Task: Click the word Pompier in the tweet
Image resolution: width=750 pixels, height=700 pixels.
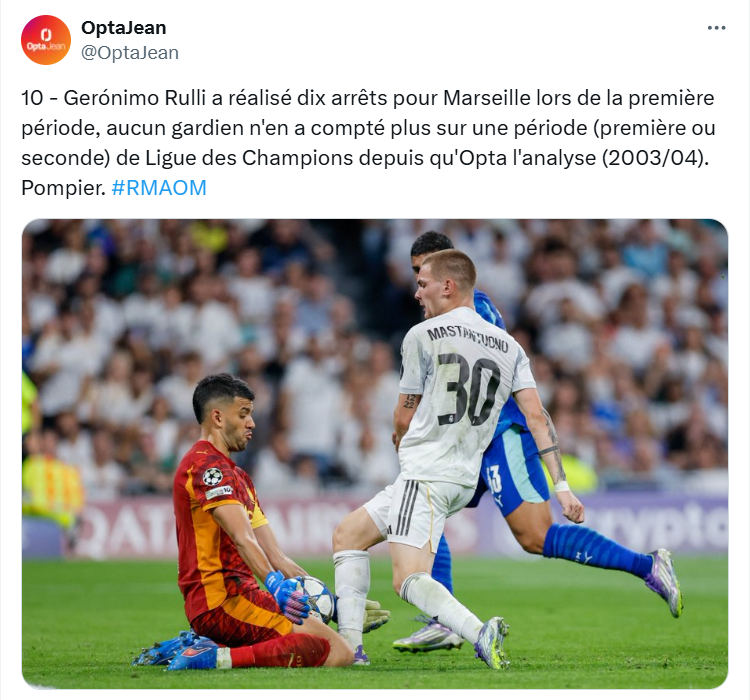Action: coord(63,188)
